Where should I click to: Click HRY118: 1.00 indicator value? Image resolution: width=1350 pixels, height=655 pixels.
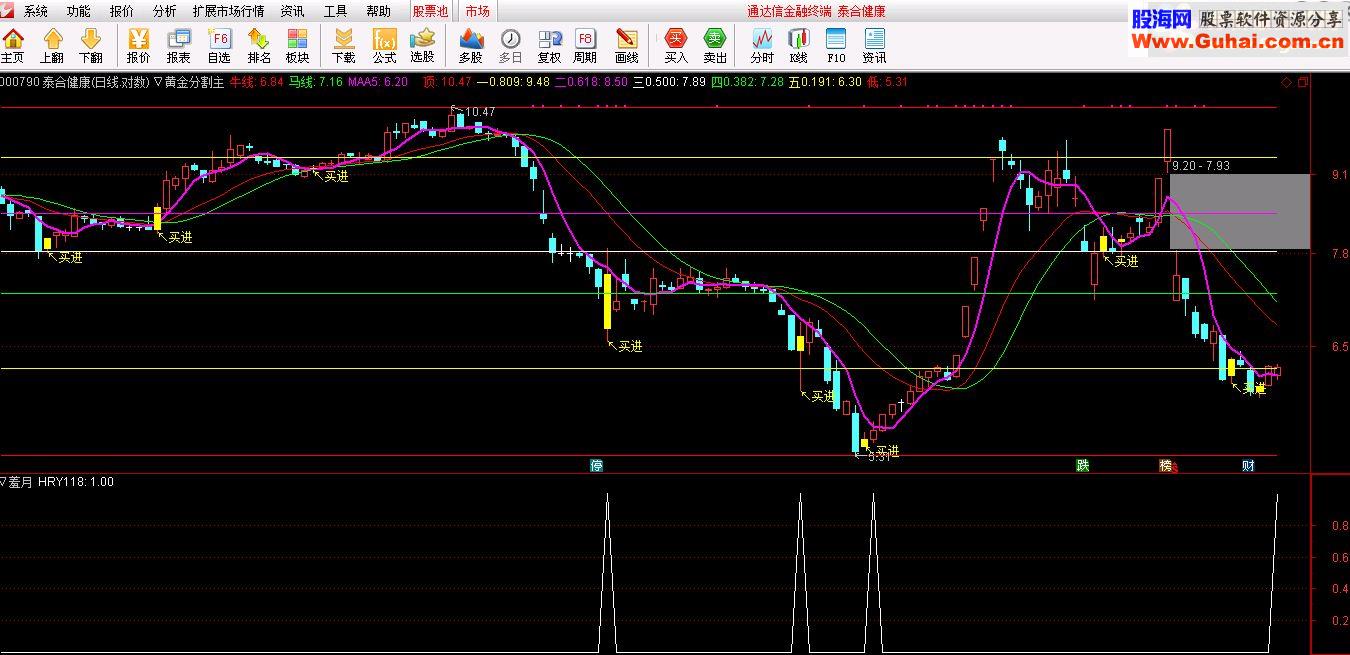[76, 482]
